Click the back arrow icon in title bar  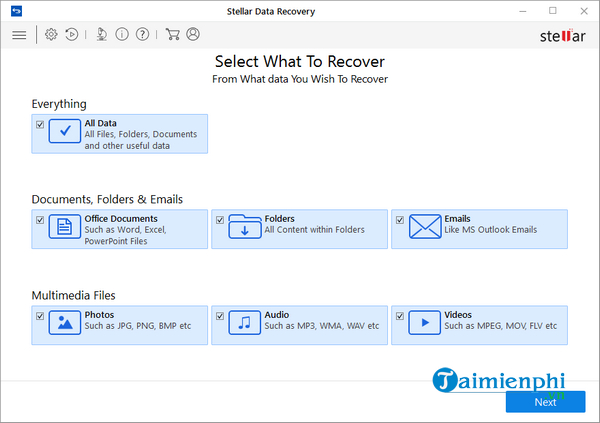point(16,10)
